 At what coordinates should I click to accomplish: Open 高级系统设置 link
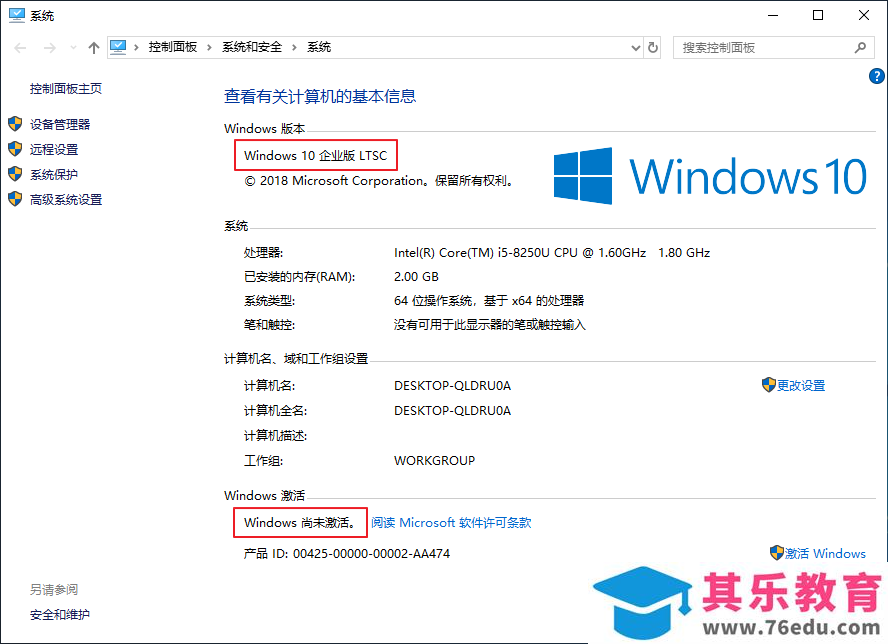pyautogui.click(x=66, y=199)
